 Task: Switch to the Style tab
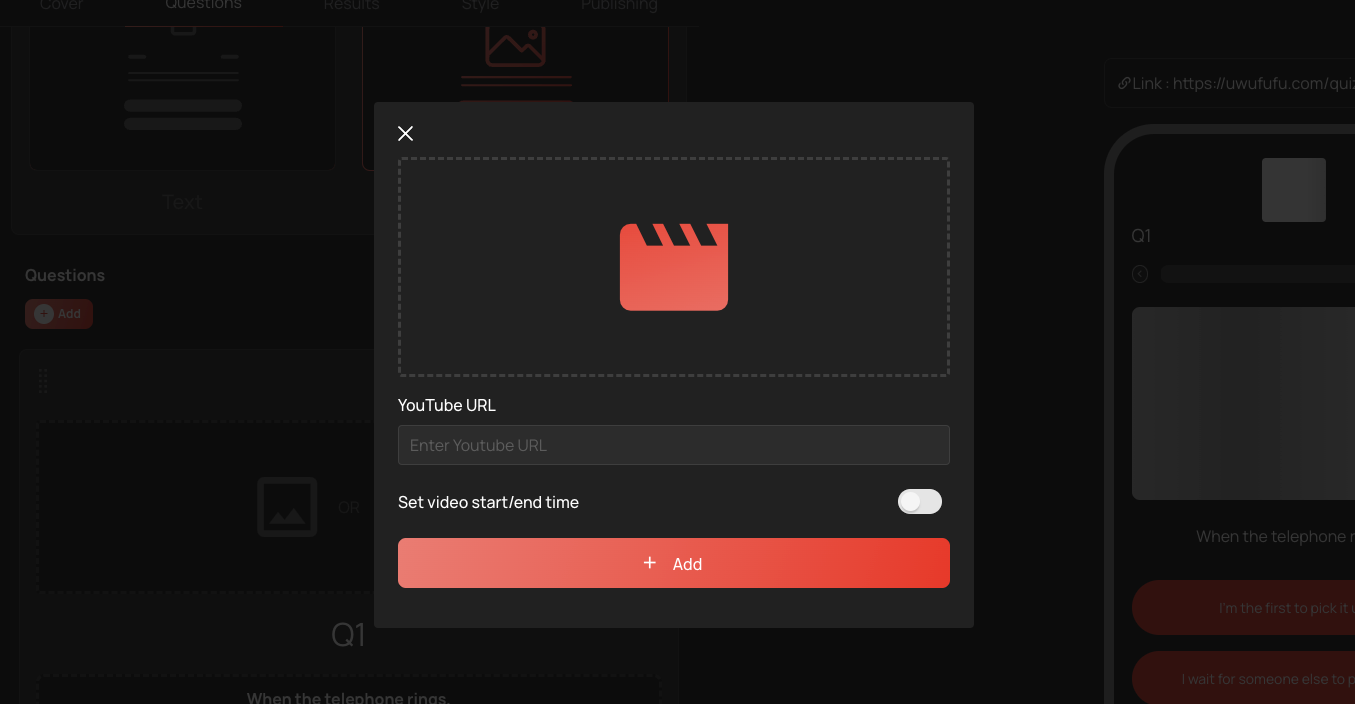(x=480, y=5)
